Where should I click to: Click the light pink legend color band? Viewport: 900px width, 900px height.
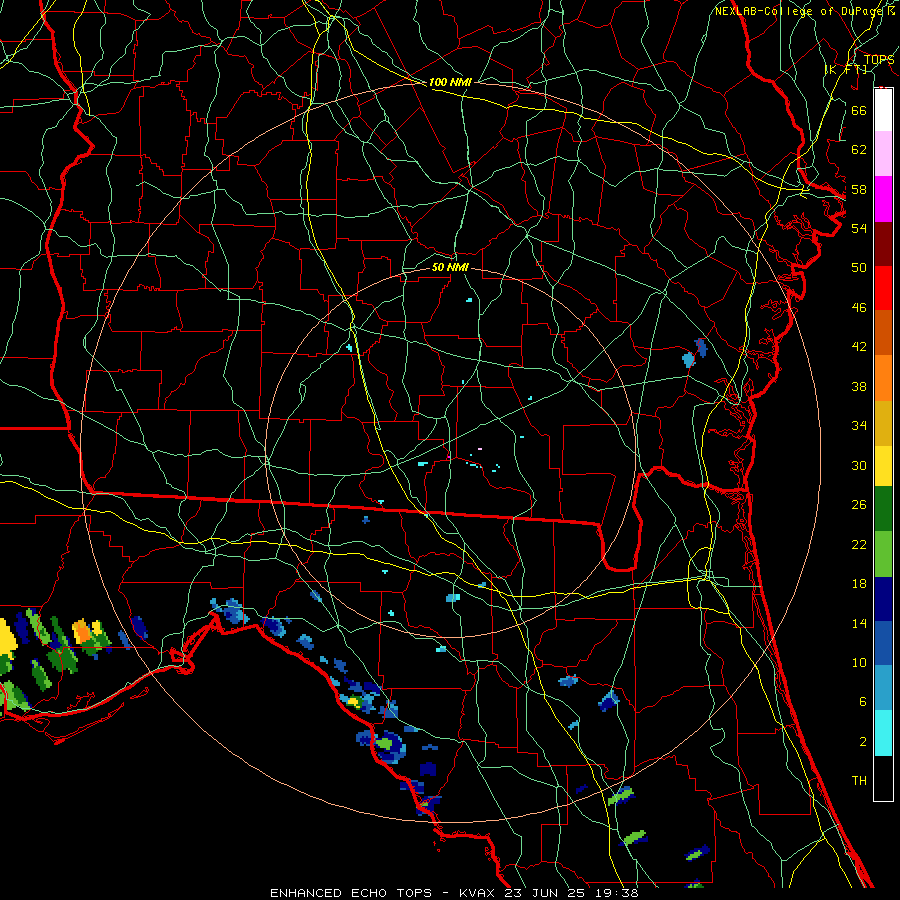883,153
